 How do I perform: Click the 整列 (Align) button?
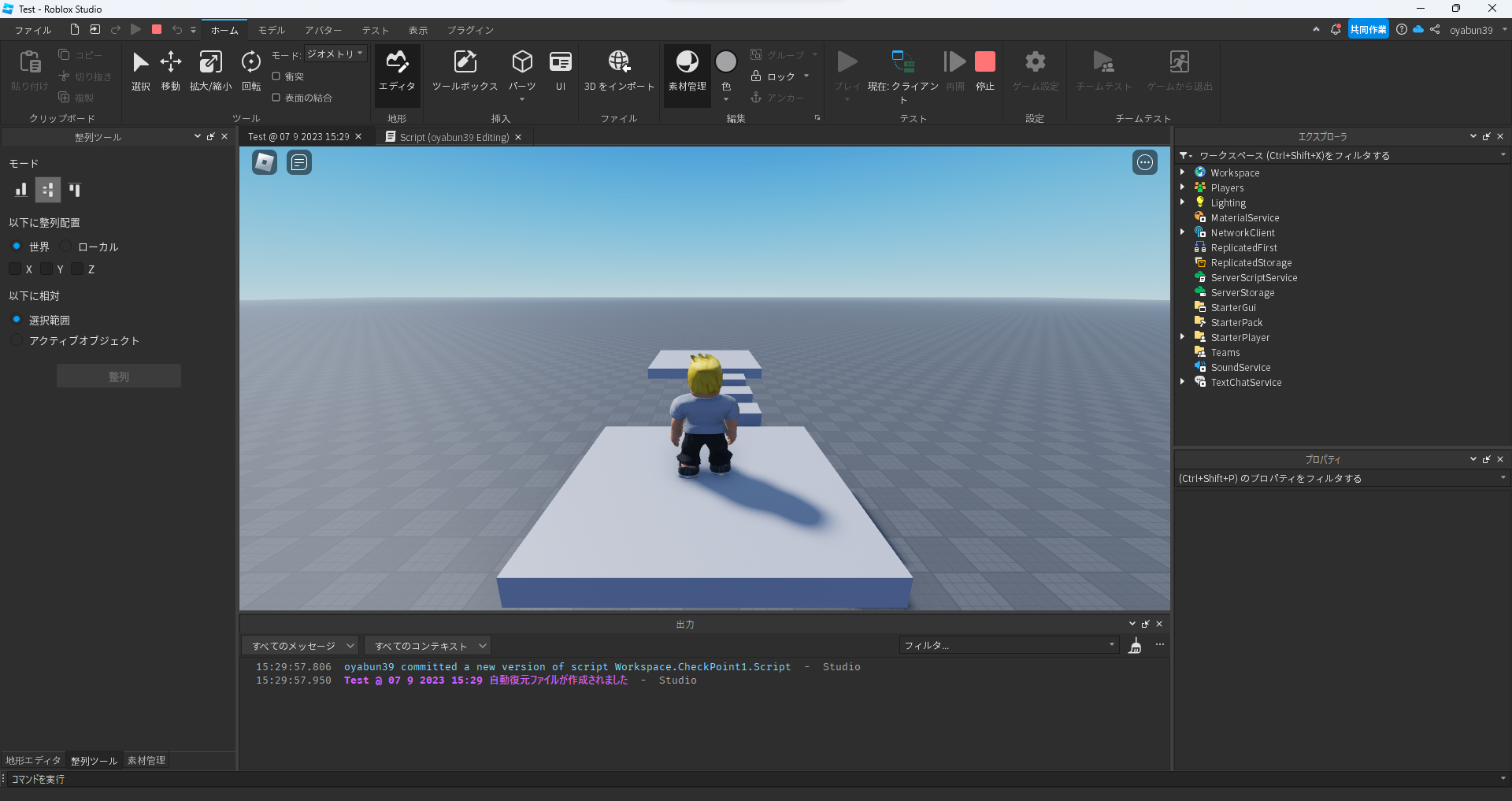[119, 376]
